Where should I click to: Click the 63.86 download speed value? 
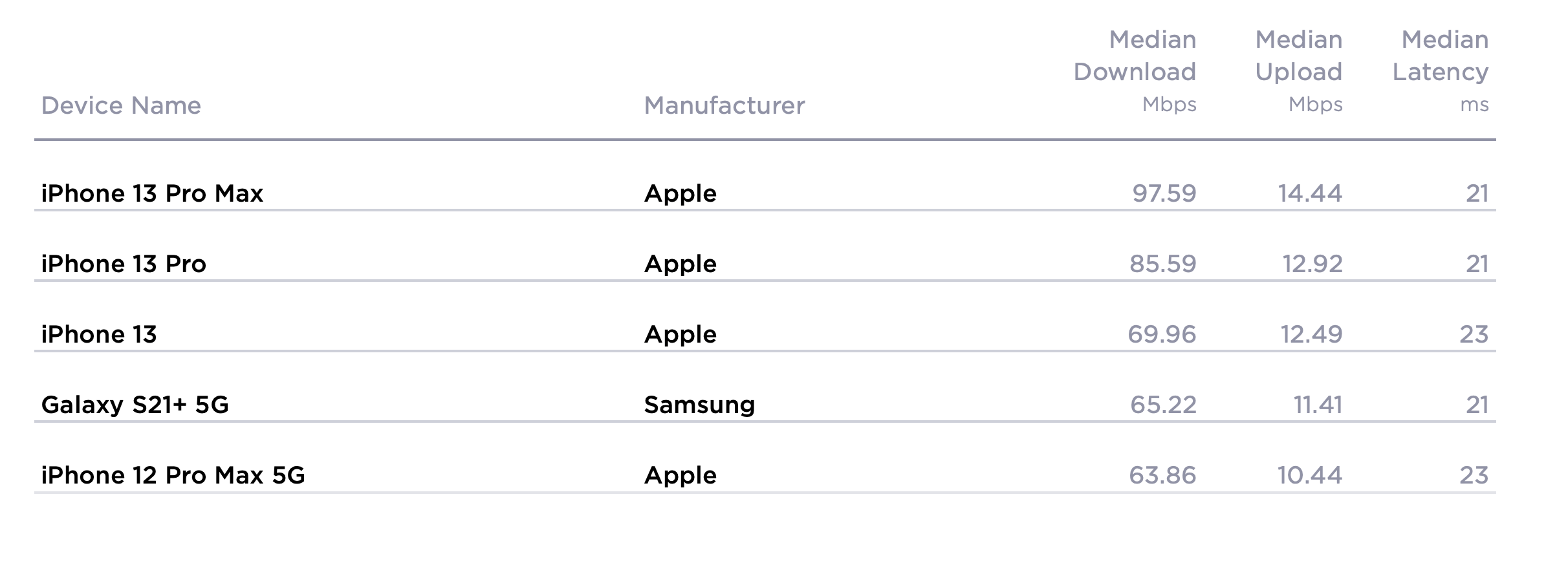[x=1163, y=475]
